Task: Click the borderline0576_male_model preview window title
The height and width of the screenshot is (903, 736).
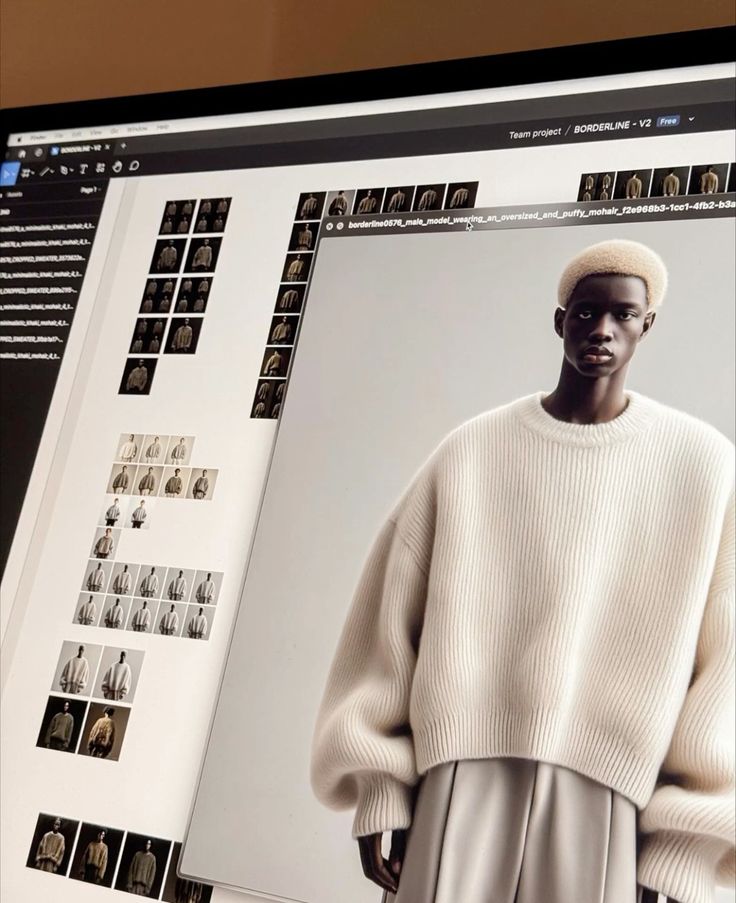Action: [541, 215]
